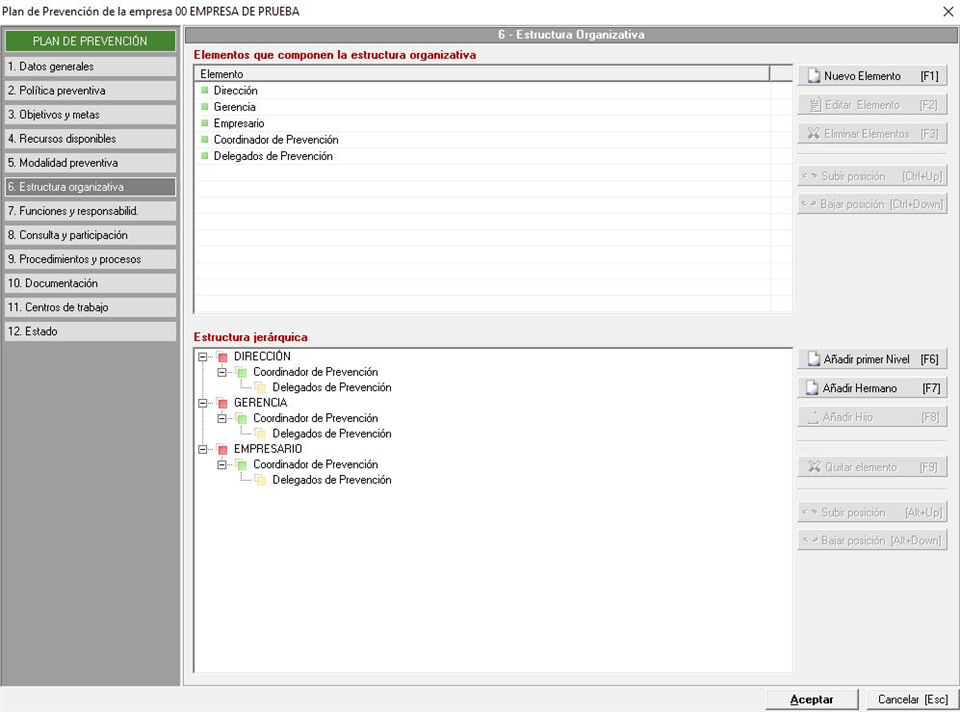Click green icon of Coordinador under GERENCIA
The image size is (960, 712).
(242, 419)
